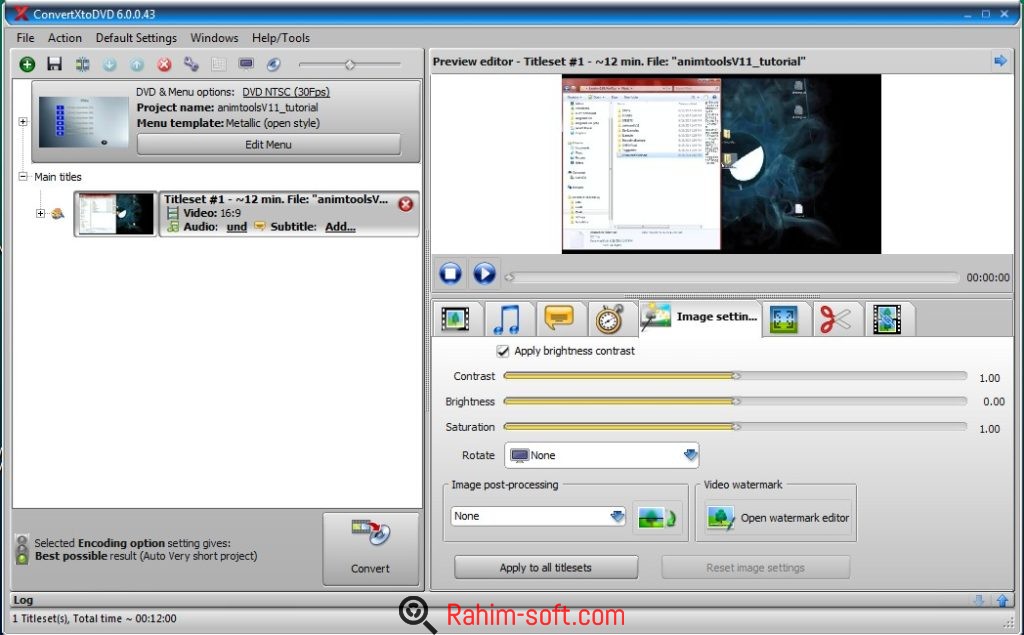Toggle Apply brightness contrast checkbox

[503, 351]
